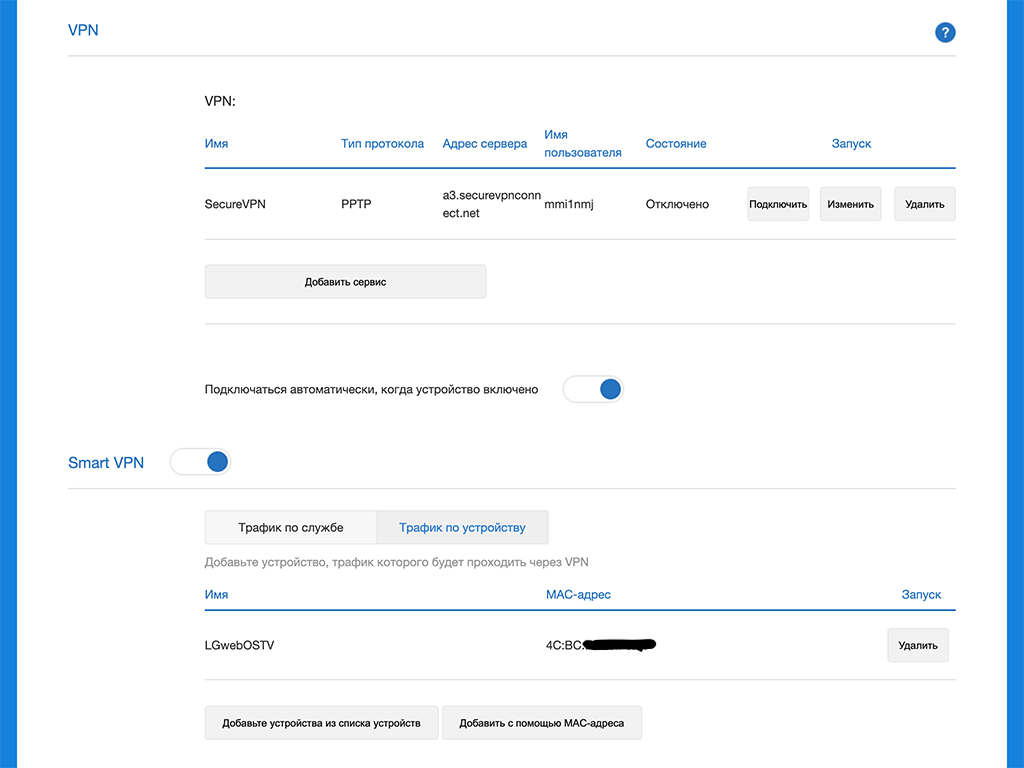Select the SecureVPN name in the table
Viewport: 1024px width, 768px height.
click(x=235, y=204)
